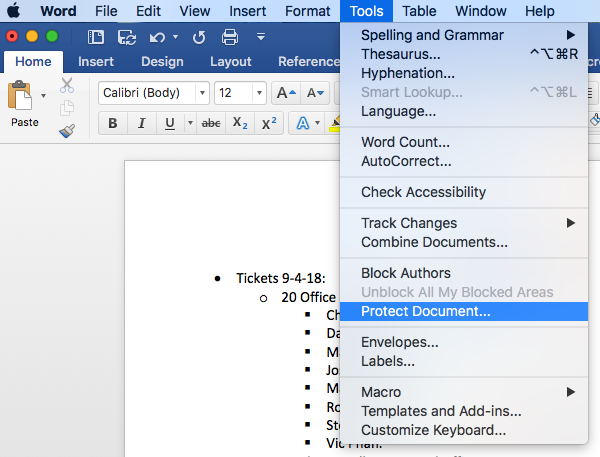Open underline style dropdown arrow
This screenshot has height=457, width=600.
tap(190, 123)
